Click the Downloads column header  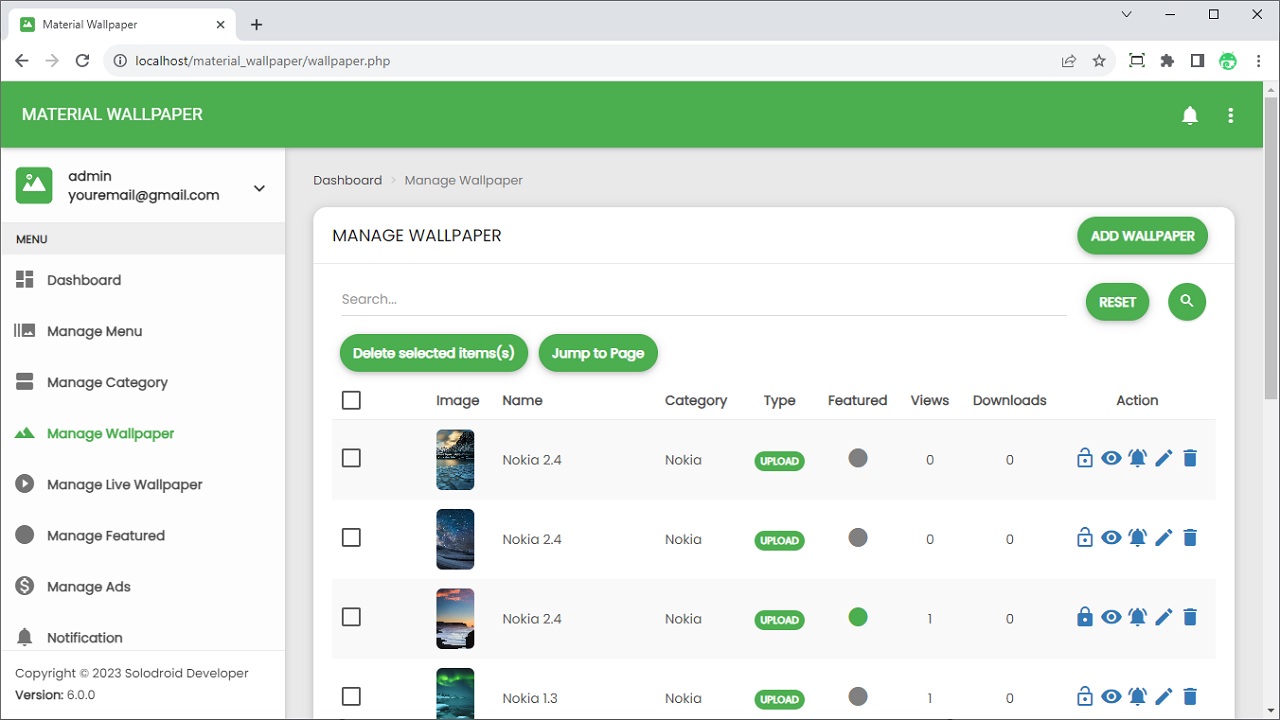1009,400
